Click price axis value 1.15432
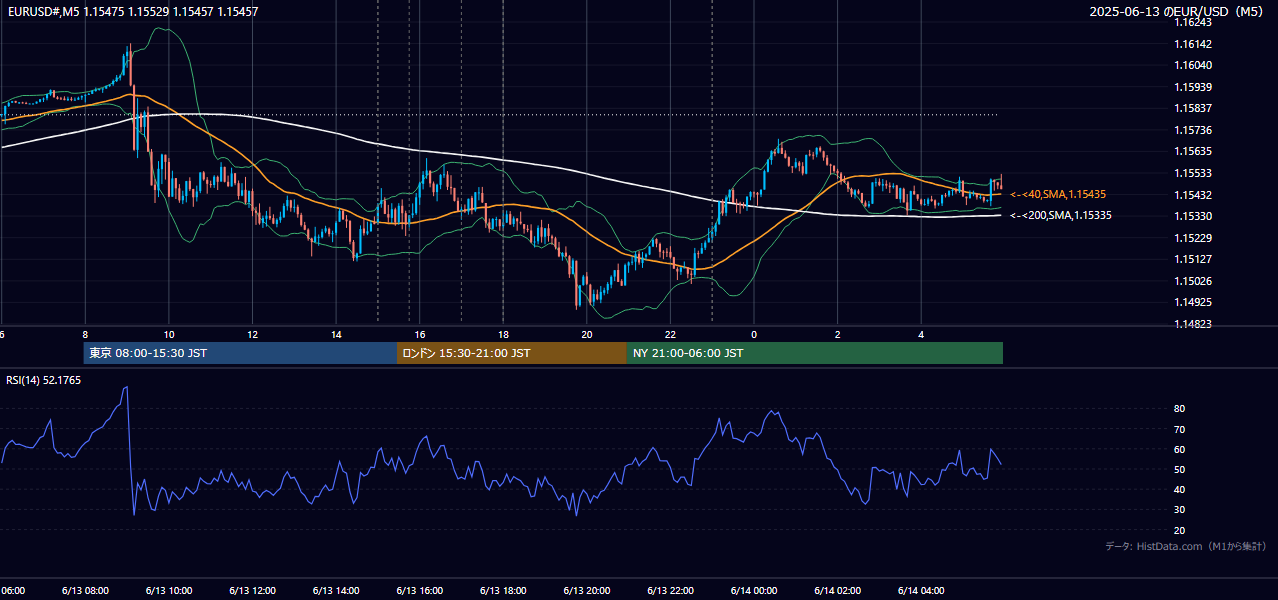 point(1194,195)
